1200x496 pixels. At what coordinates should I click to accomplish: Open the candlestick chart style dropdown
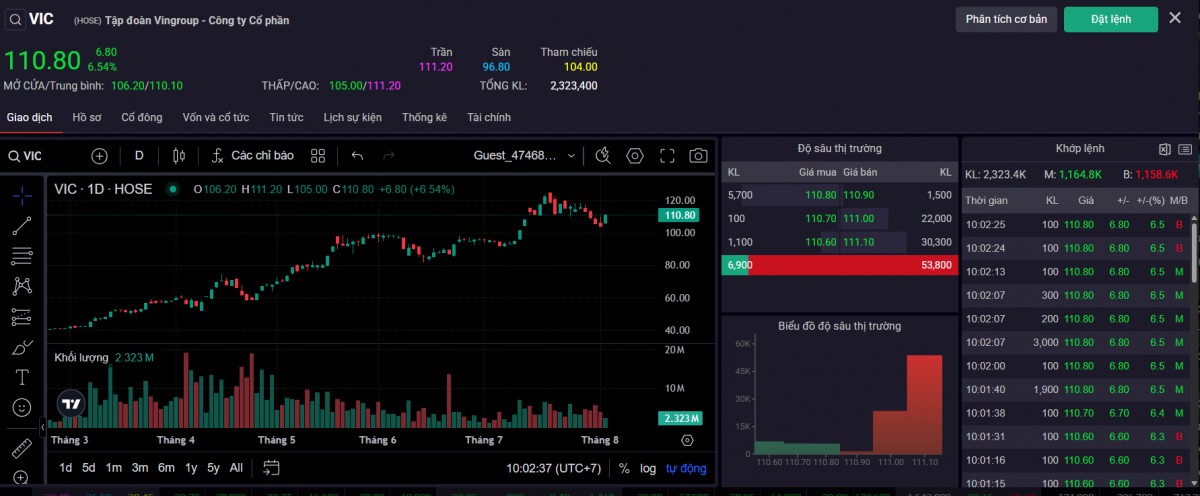pyautogui.click(x=179, y=156)
